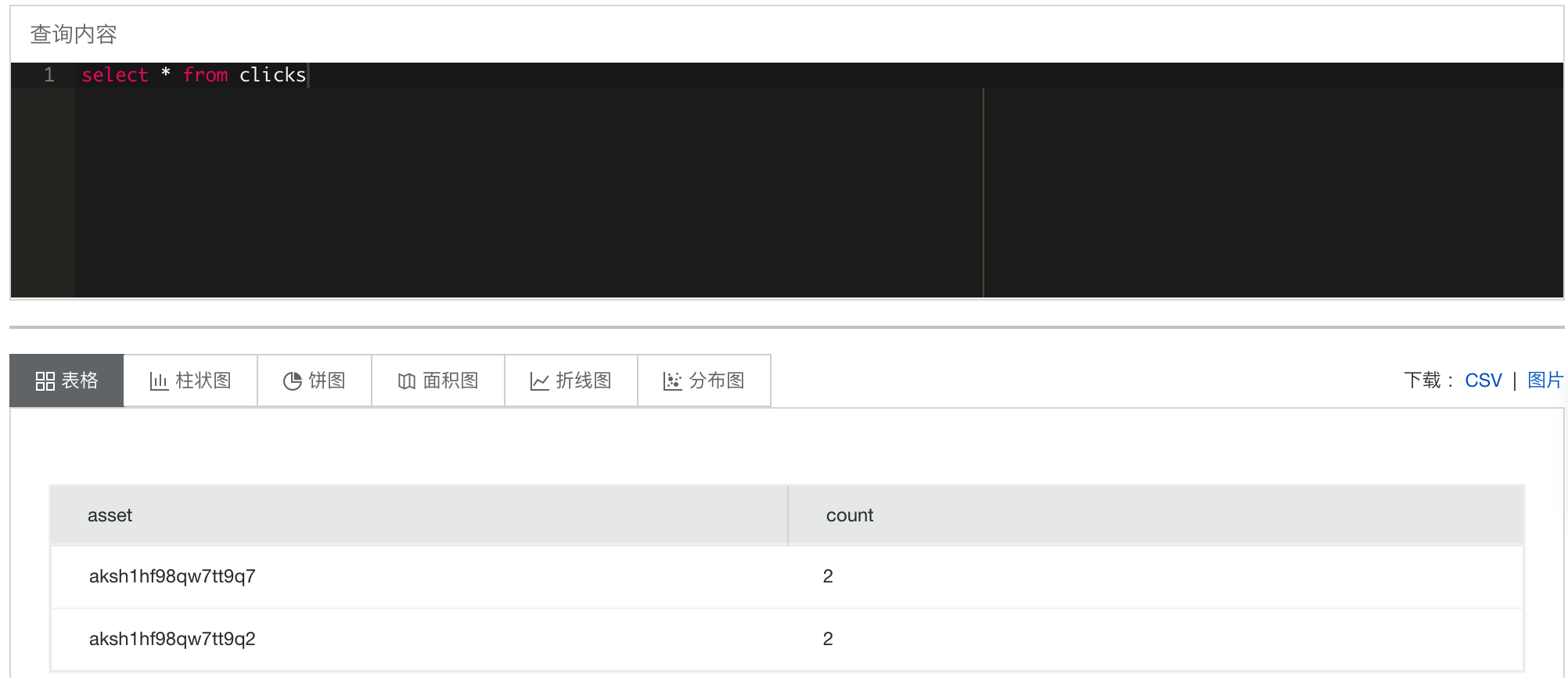The height and width of the screenshot is (678, 1568).
Task: Click the pie chart icon for 饼图
Action: point(293,381)
